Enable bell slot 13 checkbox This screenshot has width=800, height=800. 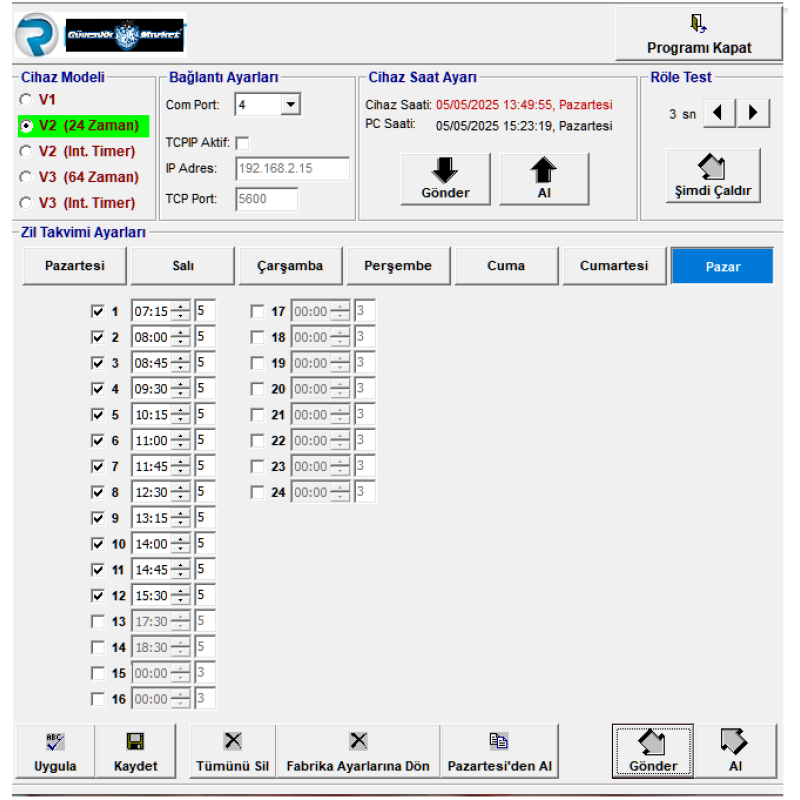coord(98,621)
